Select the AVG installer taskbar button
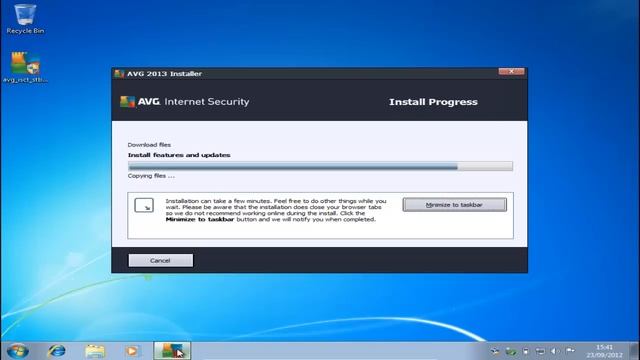Screen dimensions: 640x360 pyautogui.click(x=172, y=351)
